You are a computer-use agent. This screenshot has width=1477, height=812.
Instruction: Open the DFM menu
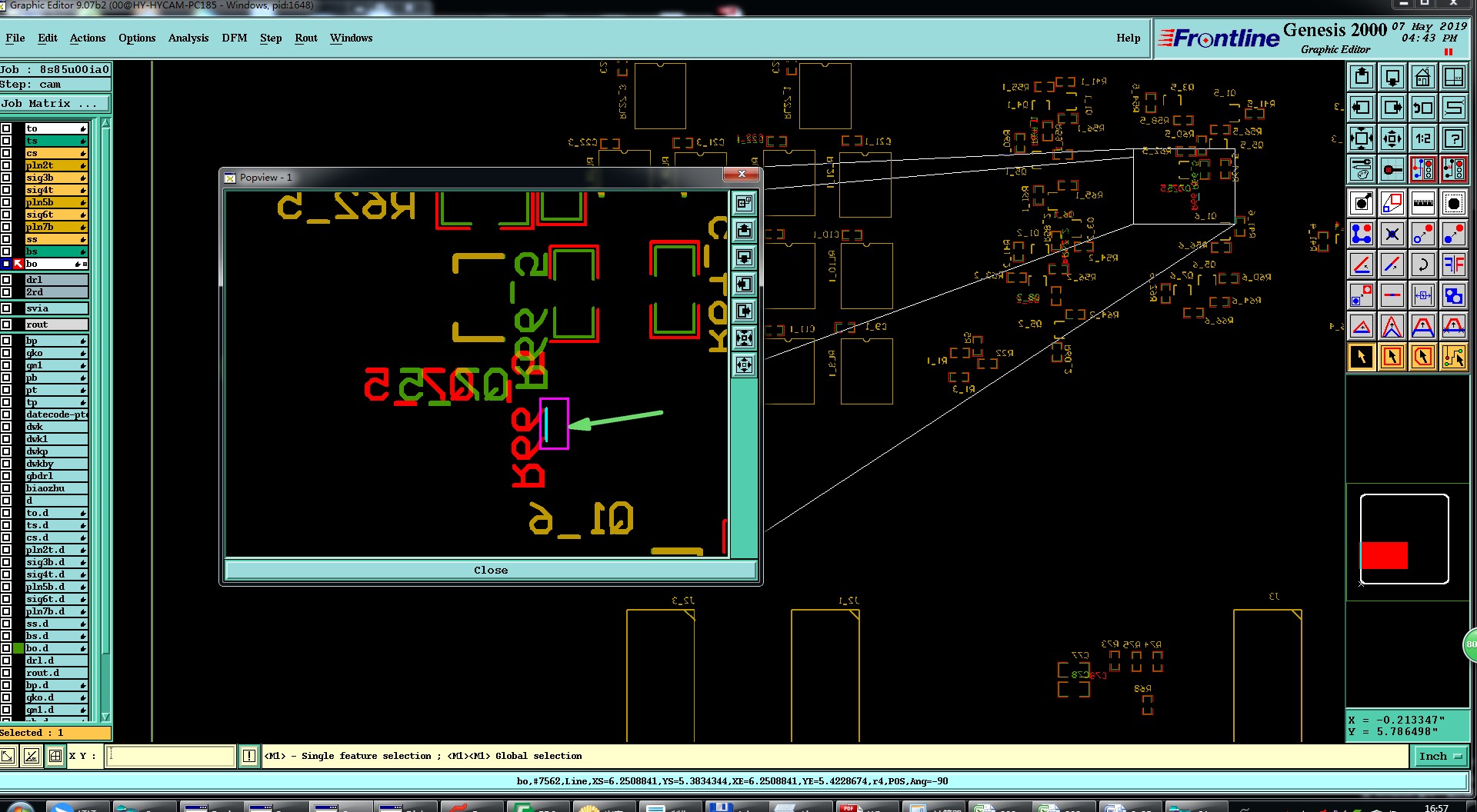pos(235,38)
